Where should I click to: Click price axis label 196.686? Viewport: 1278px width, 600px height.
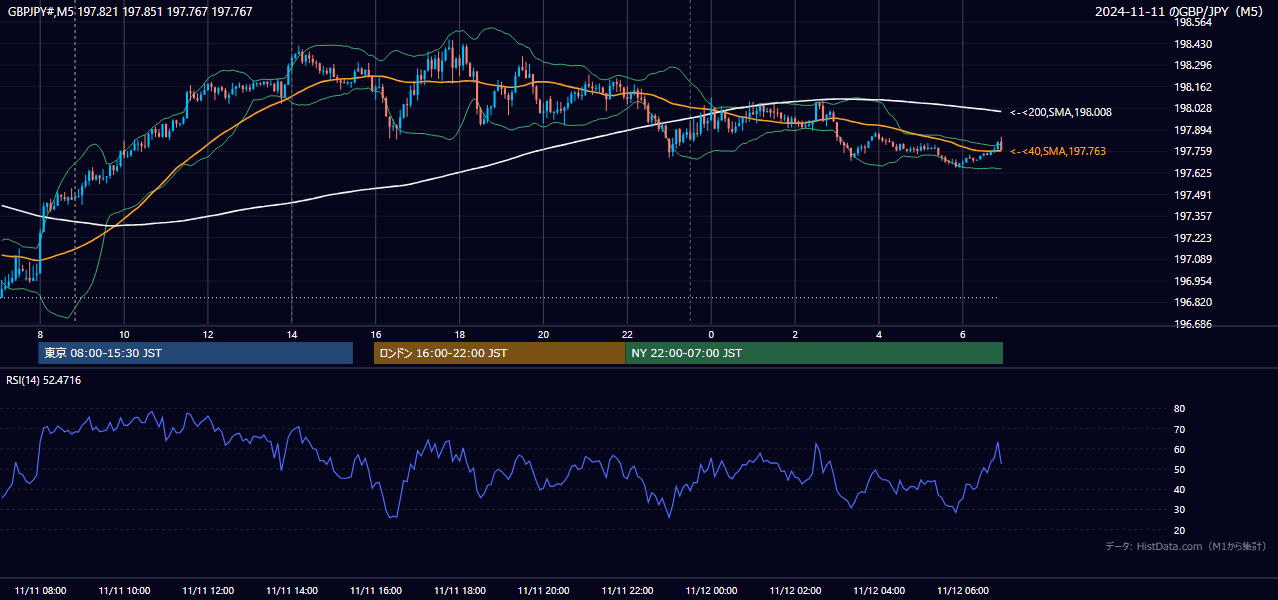1193,324
